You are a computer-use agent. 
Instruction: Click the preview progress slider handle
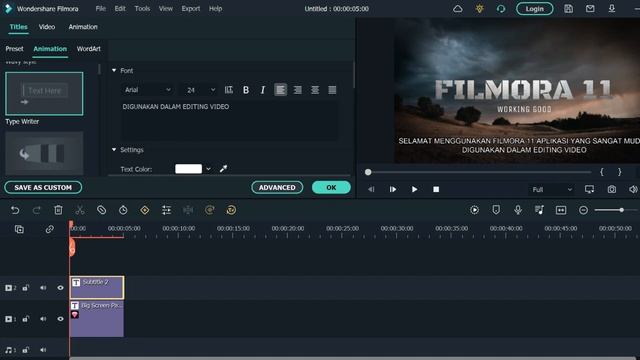(368, 172)
